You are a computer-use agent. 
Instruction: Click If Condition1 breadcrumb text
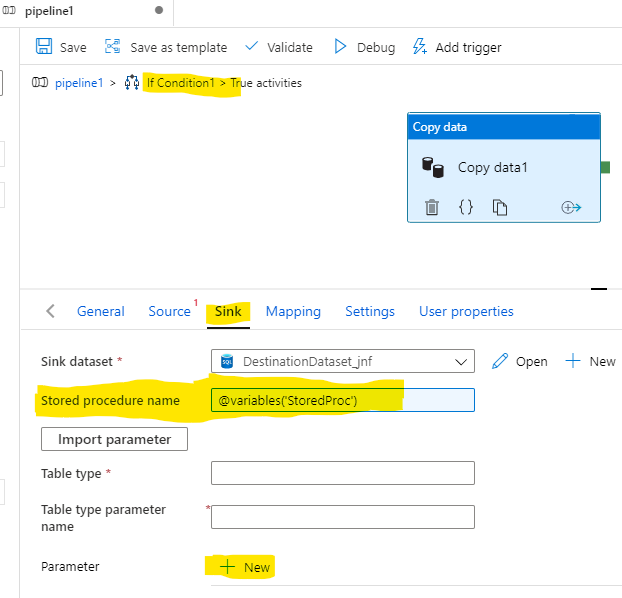(180, 83)
